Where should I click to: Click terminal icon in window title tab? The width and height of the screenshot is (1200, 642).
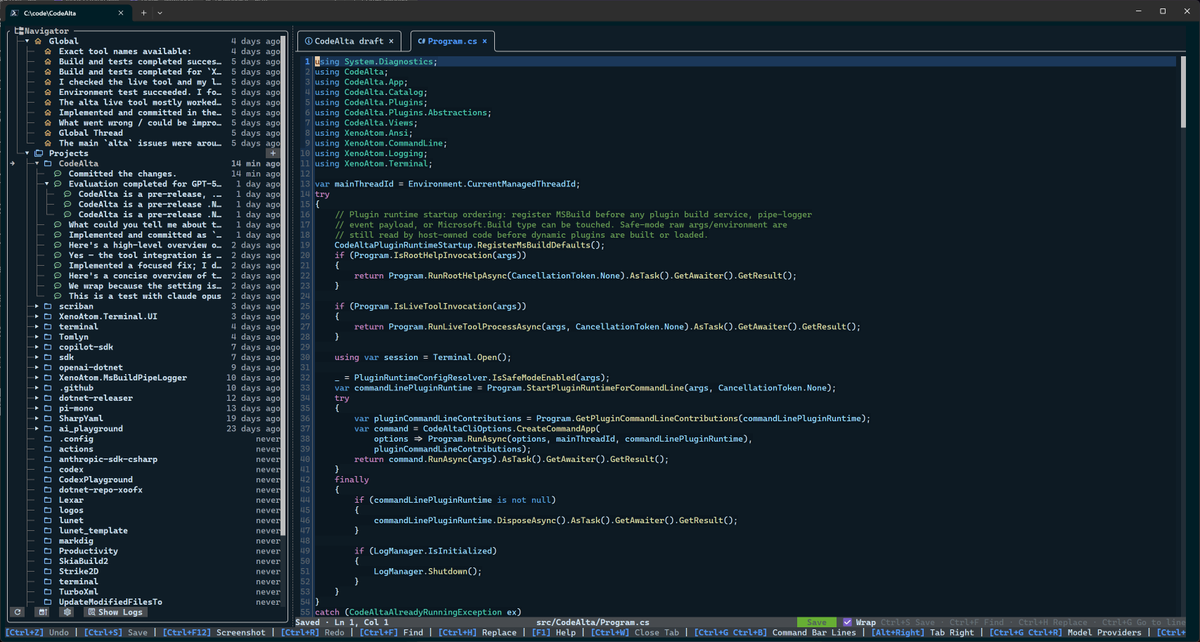(14, 11)
